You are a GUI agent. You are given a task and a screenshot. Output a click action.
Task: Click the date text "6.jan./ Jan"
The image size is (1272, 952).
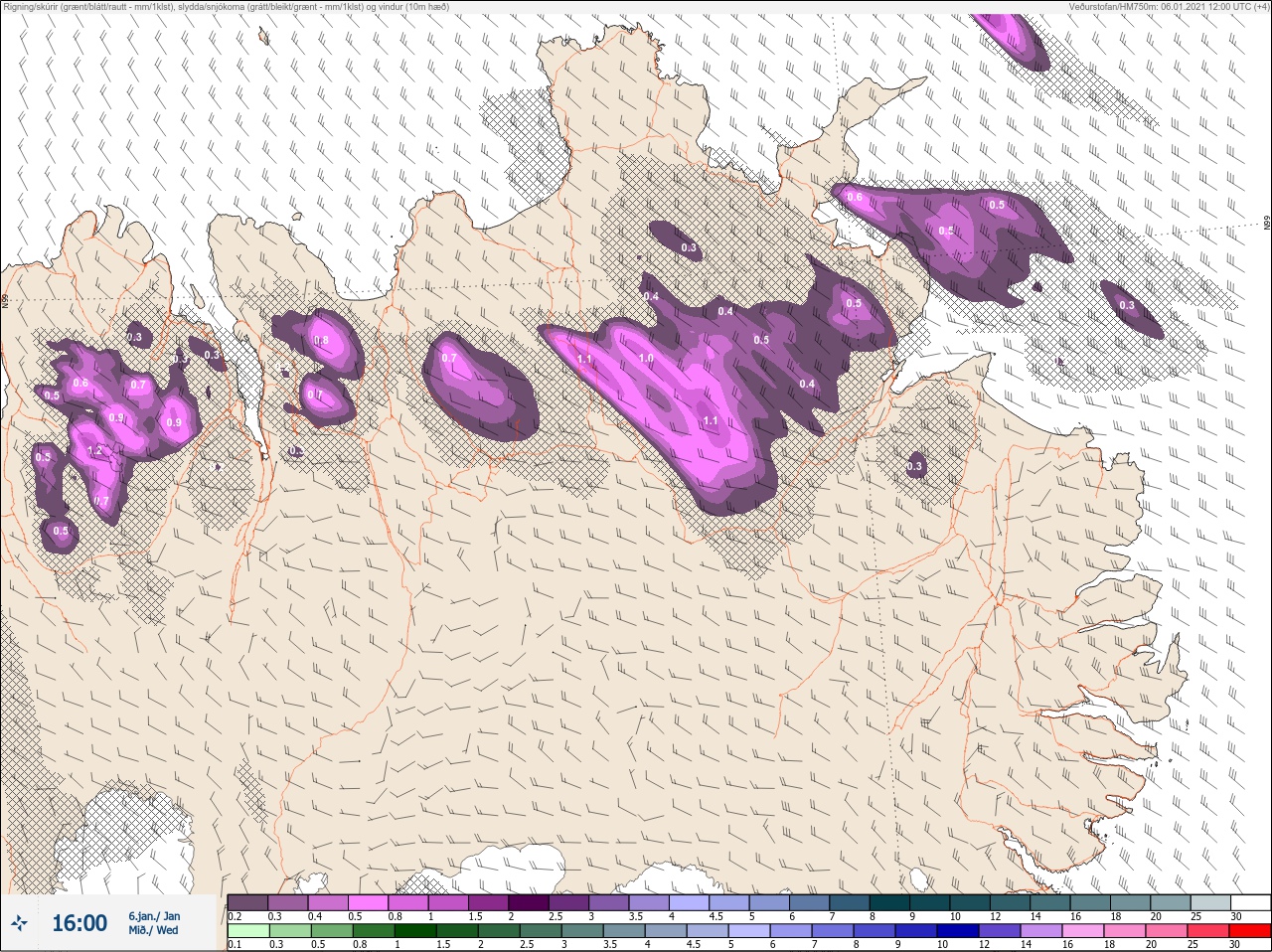click(x=154, y=916)
